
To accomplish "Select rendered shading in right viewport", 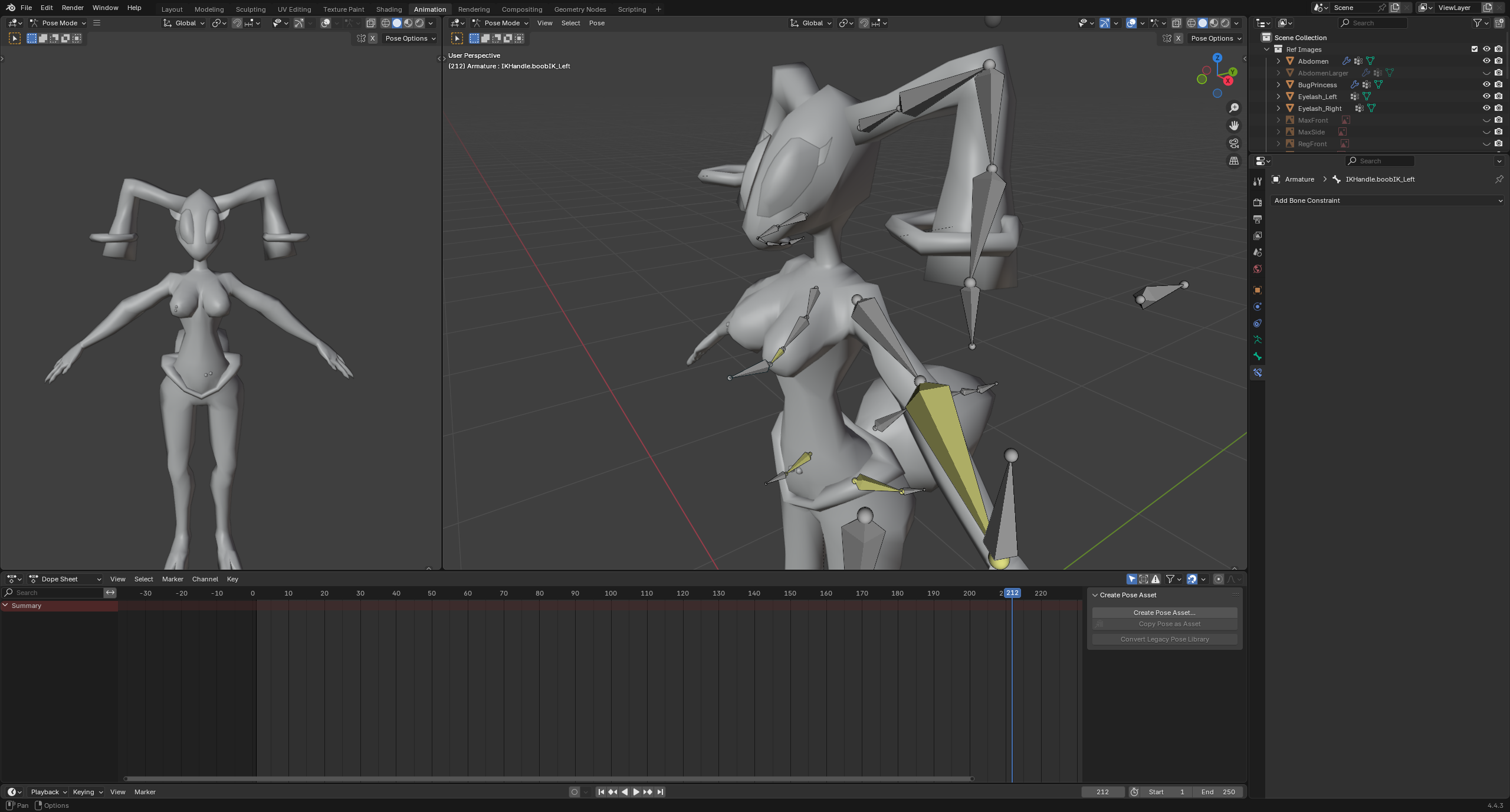I will point(1225,23).
